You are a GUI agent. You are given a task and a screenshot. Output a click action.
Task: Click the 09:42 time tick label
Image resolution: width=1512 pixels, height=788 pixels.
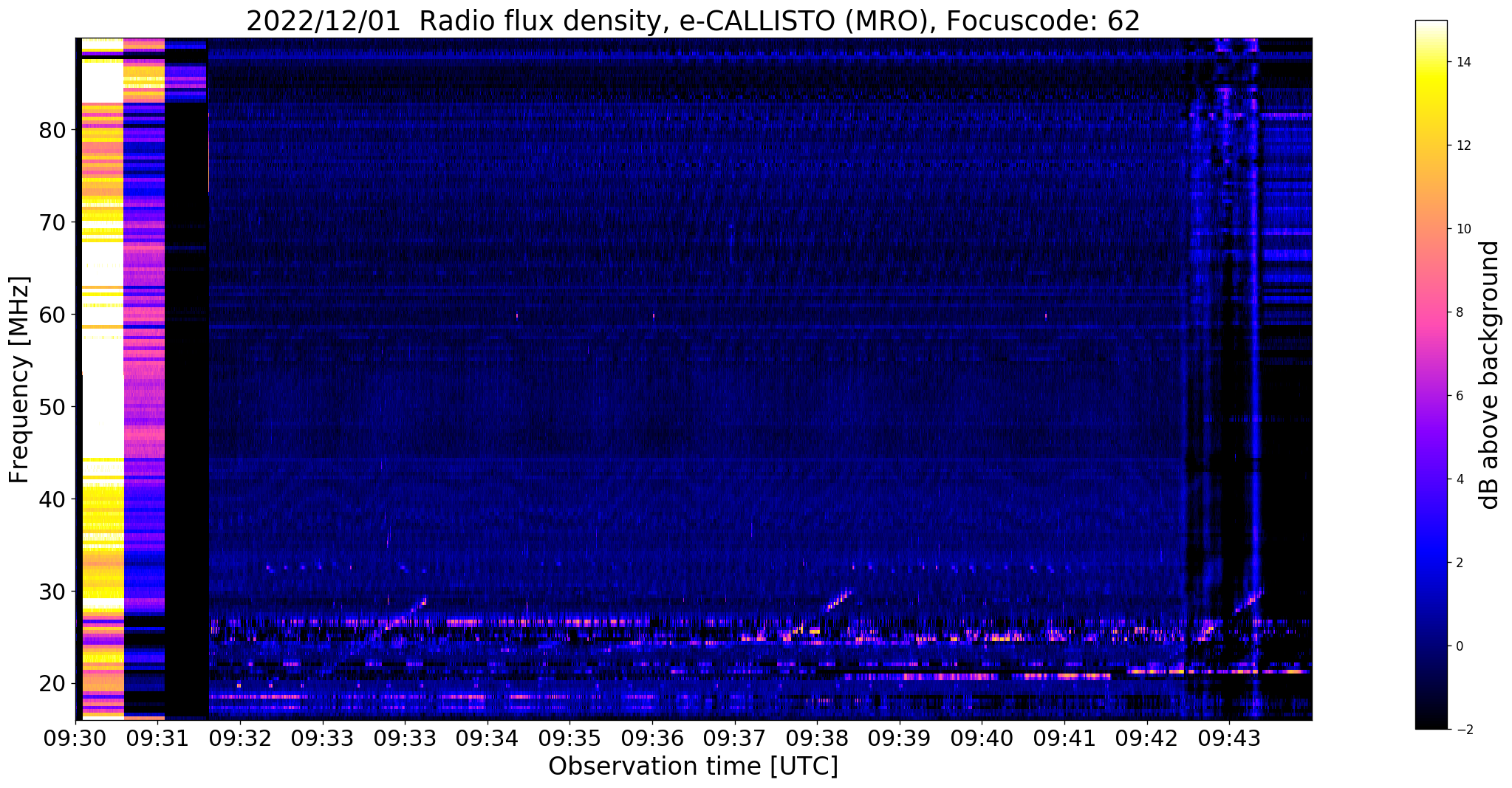pyautogui.click(x=1146, y=738)
